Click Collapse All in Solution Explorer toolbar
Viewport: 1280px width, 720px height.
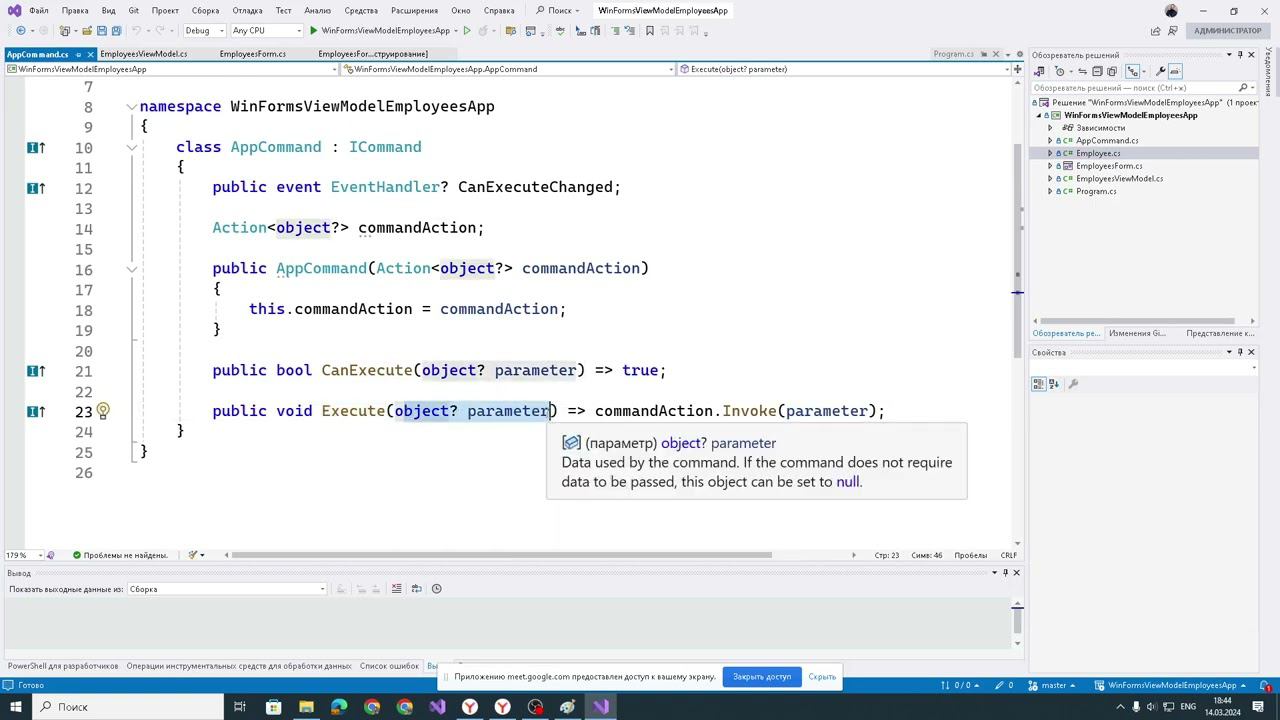1097,71
